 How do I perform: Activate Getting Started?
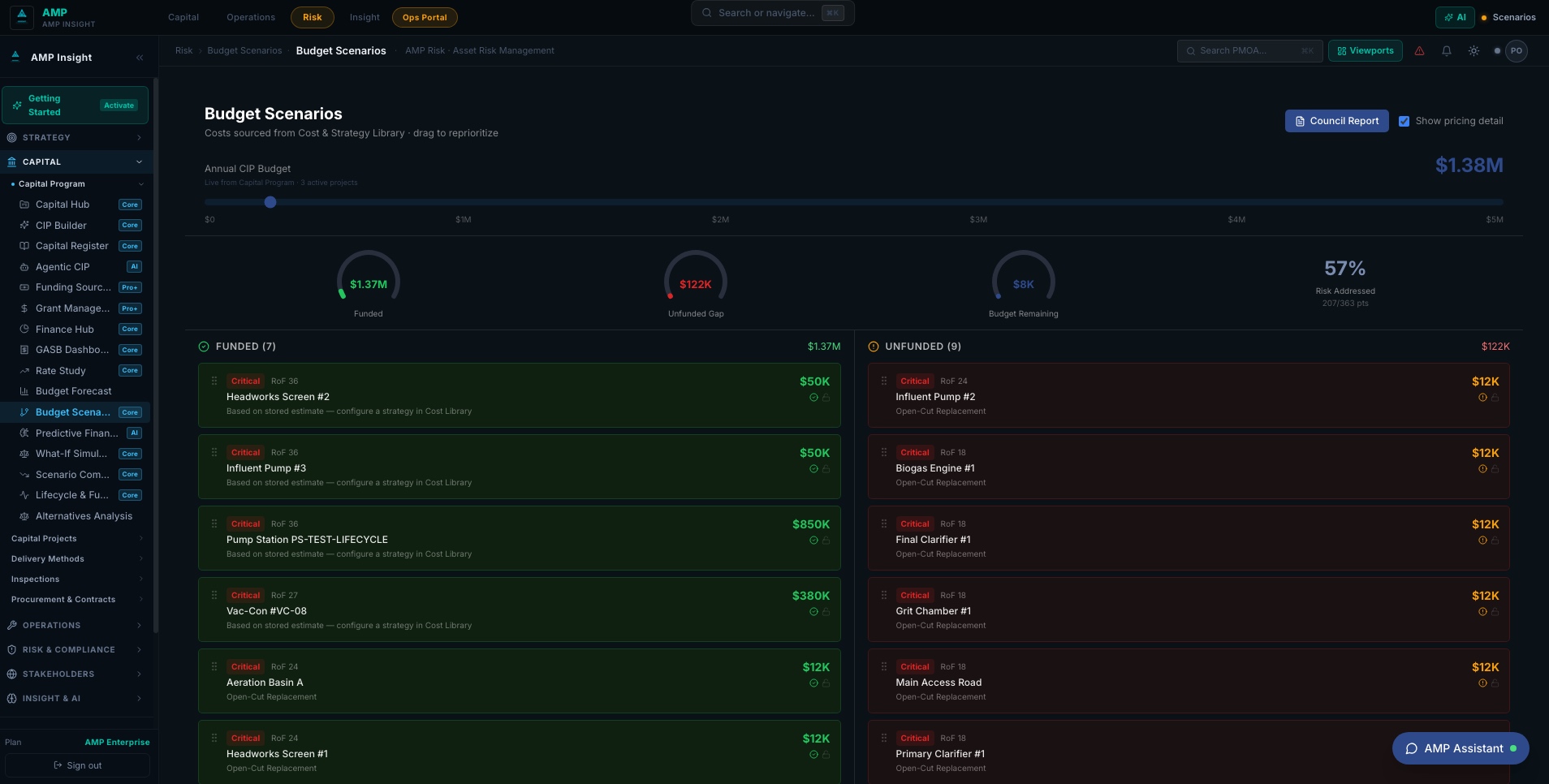(119, 106)
